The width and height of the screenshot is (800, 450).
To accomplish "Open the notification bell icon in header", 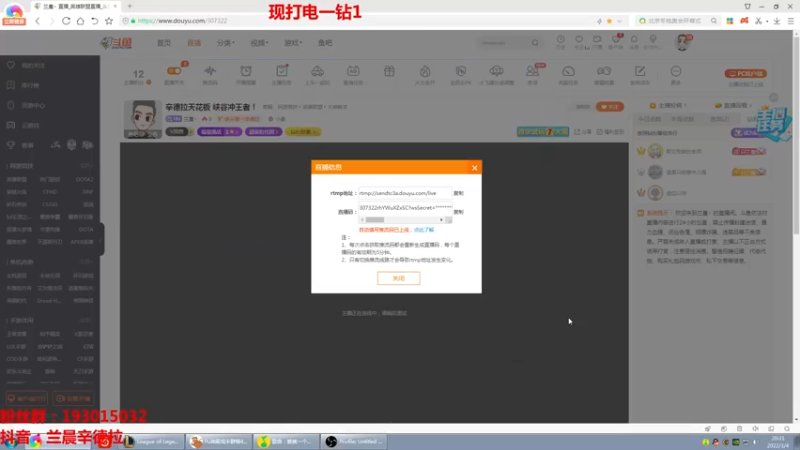I will coord(634,42).
